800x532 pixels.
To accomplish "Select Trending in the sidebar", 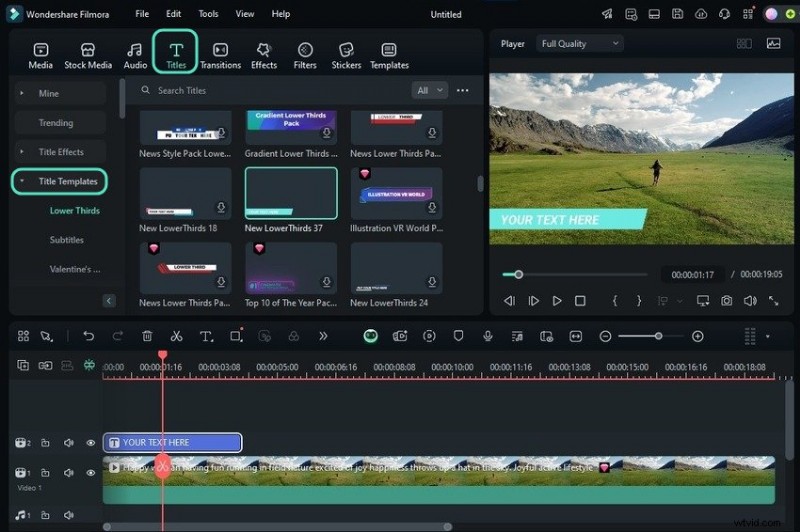I will 56,123.
